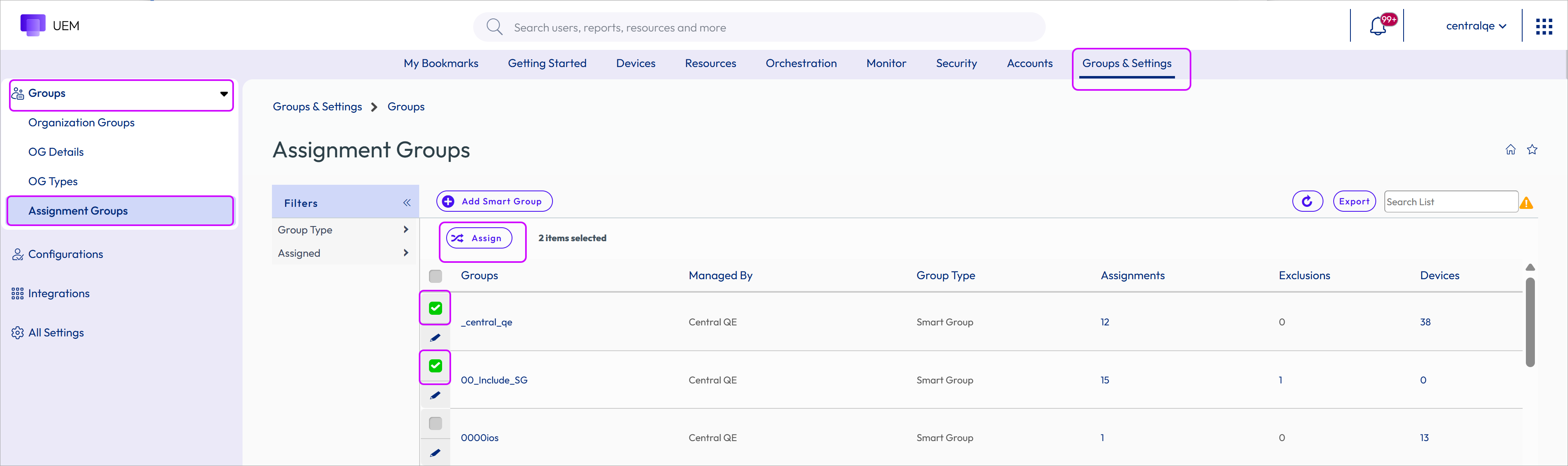Click the scrollbar up arrow
Image resolution: width=1568 pixels, height=466 pixels.
coord(1530,267)
